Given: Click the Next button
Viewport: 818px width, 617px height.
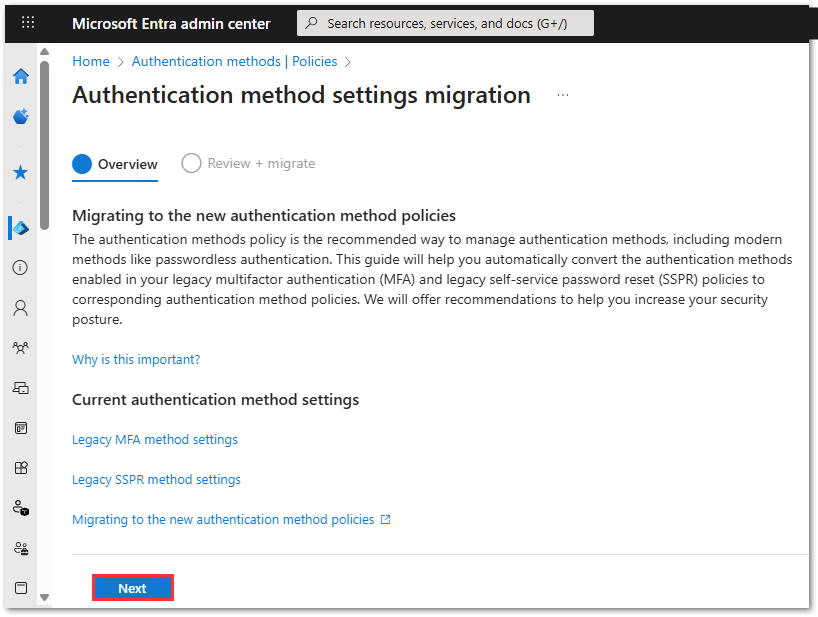Looking at the screenshot, I should (x=133, y=588).
